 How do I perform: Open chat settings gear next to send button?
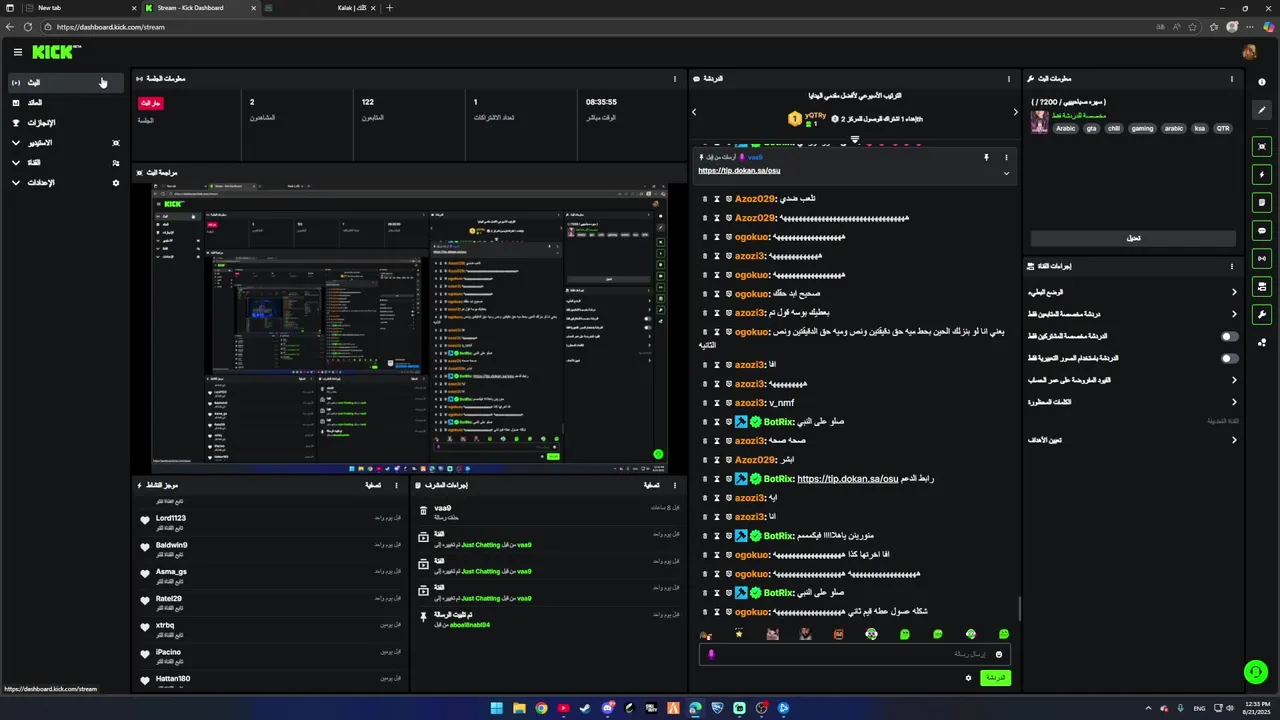968,678
